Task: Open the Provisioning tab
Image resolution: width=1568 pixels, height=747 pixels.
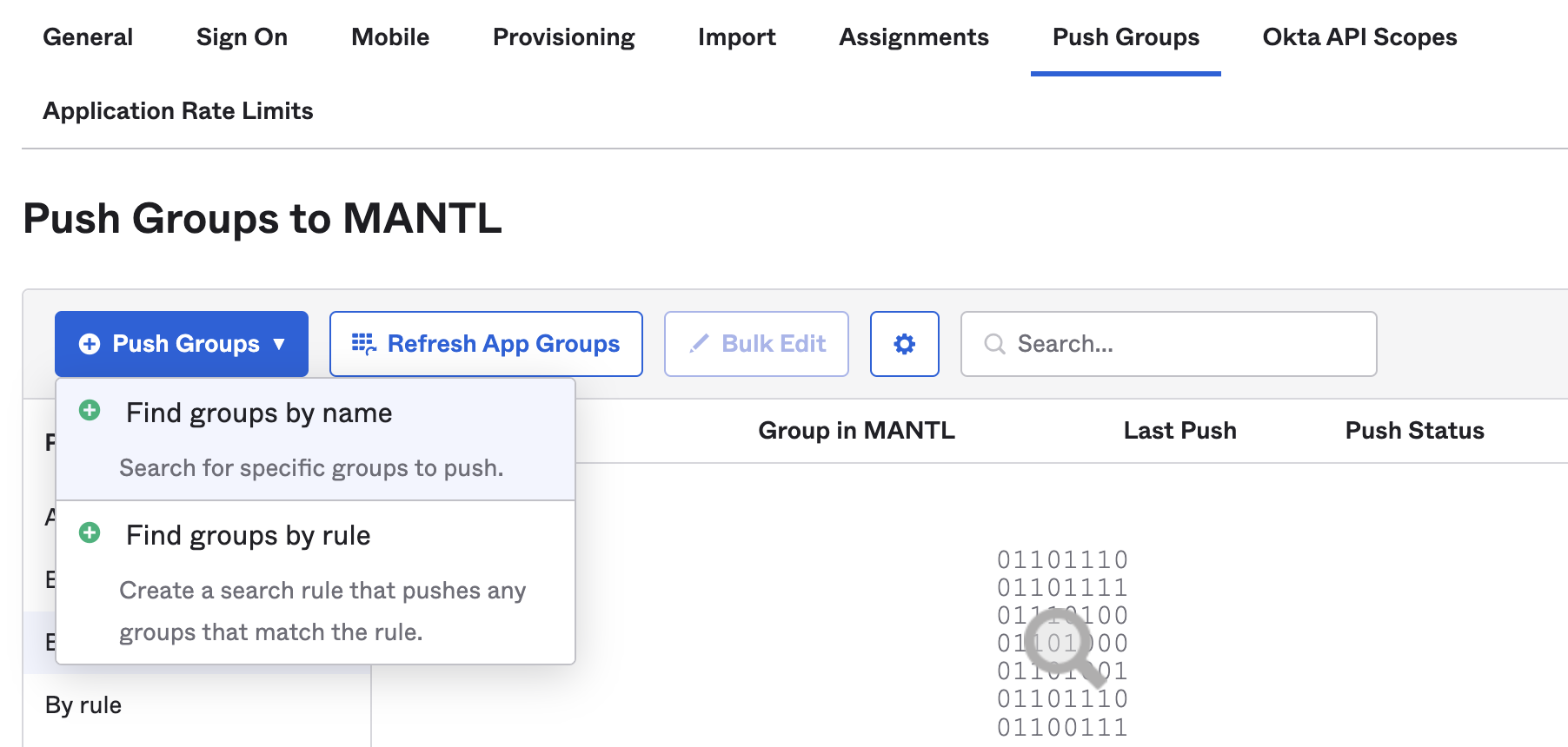Action: point(563,37)
